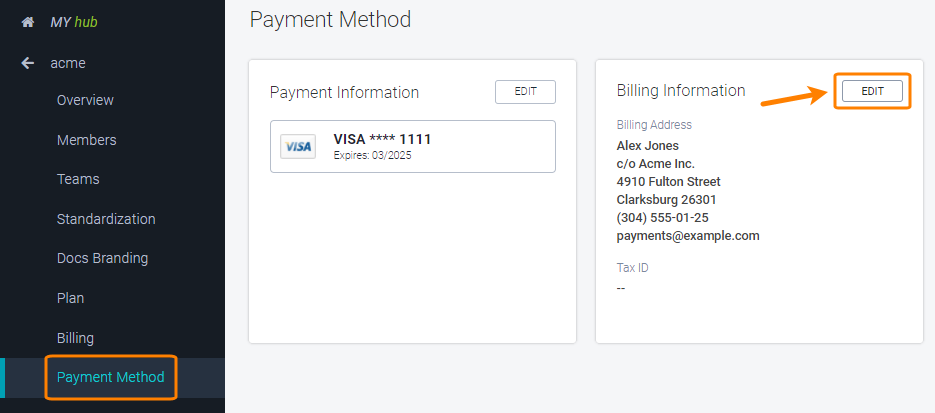Click the Tax ID field value
935x413 pixels.
621,288
